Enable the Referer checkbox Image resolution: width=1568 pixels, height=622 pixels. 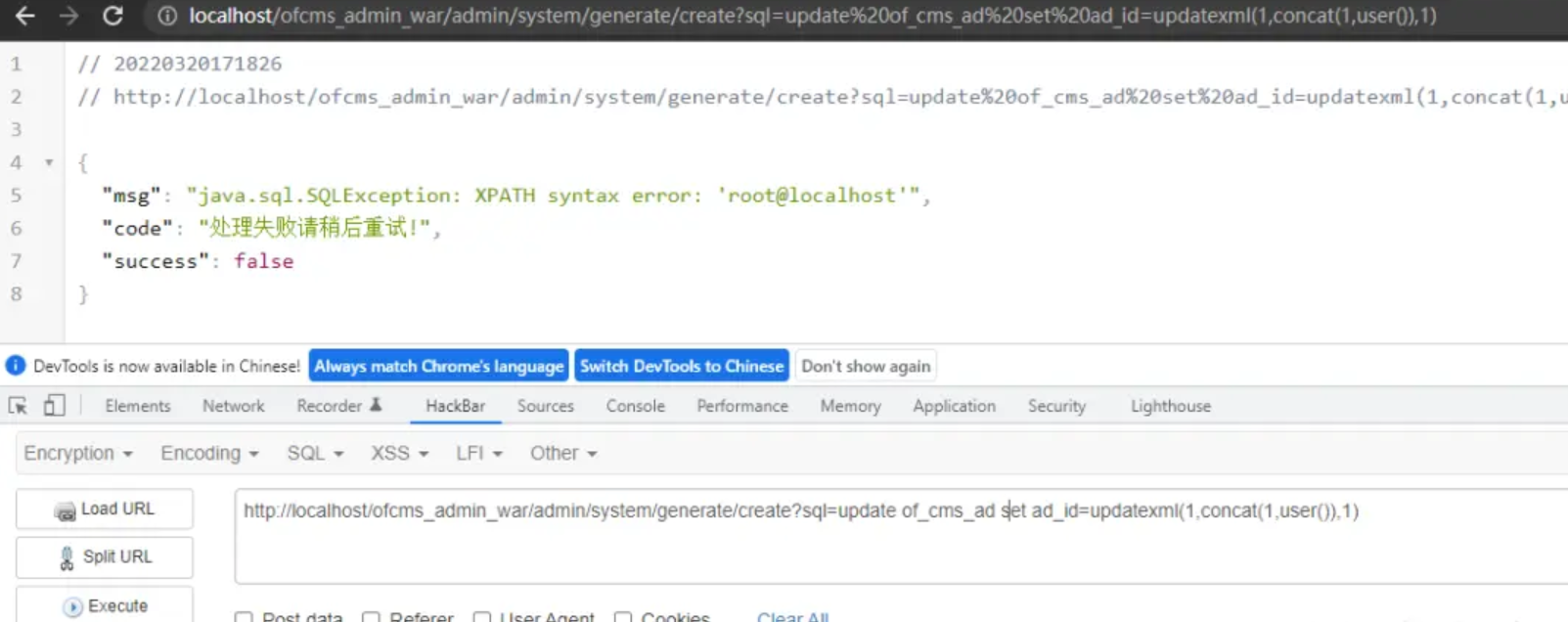[x=371, y=617]
